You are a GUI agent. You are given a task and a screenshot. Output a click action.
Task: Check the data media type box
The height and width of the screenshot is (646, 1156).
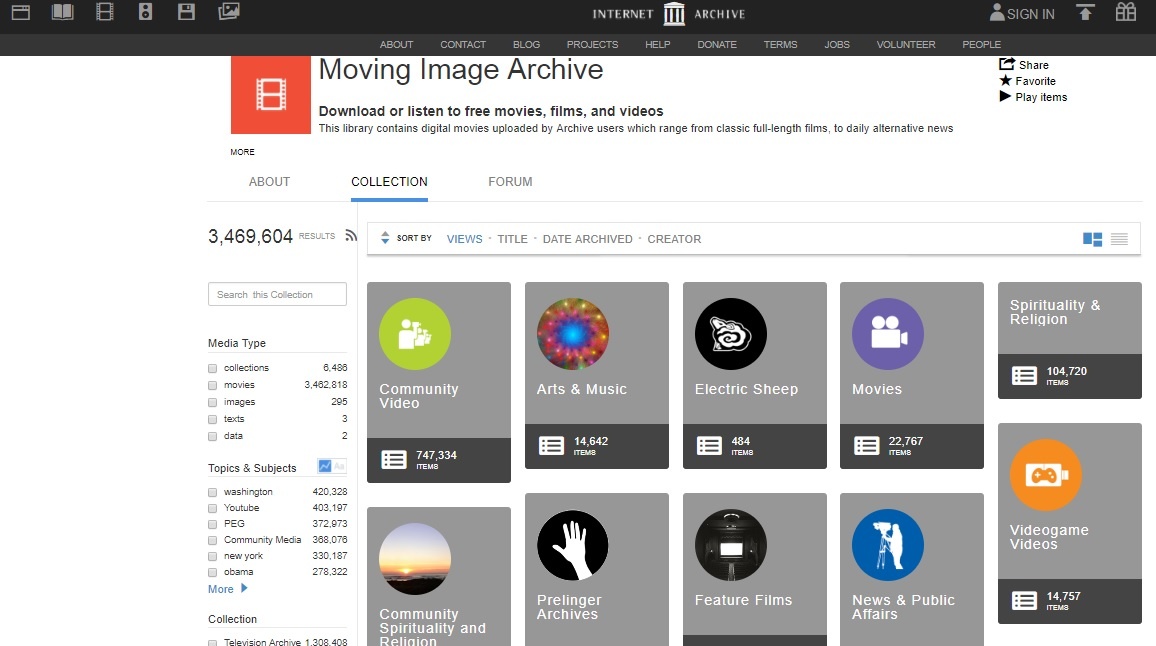212,437
